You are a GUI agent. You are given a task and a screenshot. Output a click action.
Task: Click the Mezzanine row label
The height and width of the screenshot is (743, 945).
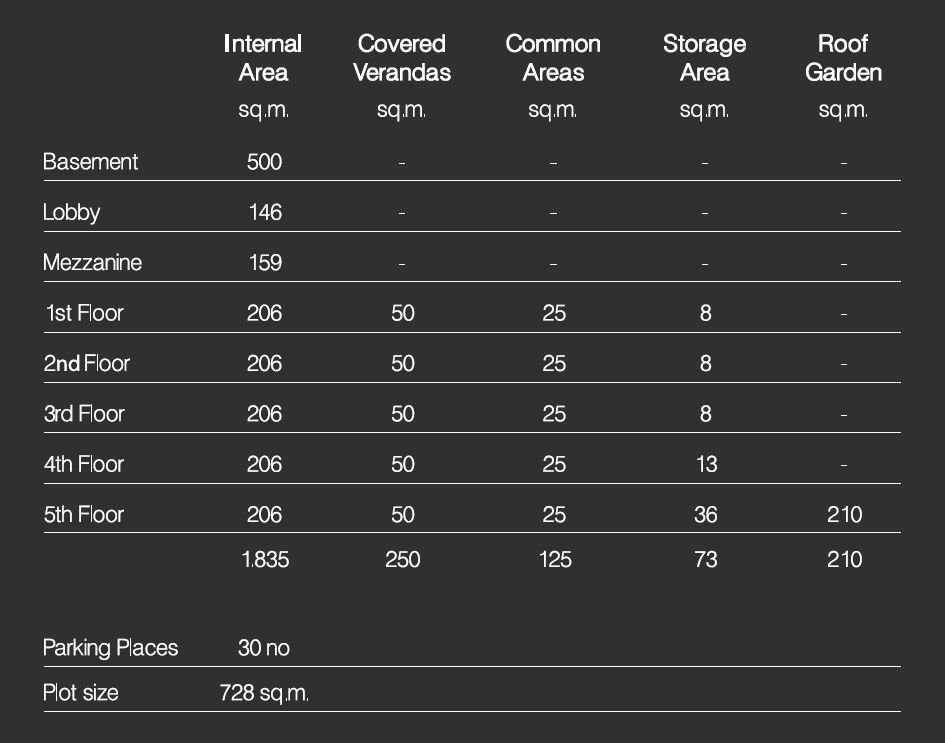(93, 262)
